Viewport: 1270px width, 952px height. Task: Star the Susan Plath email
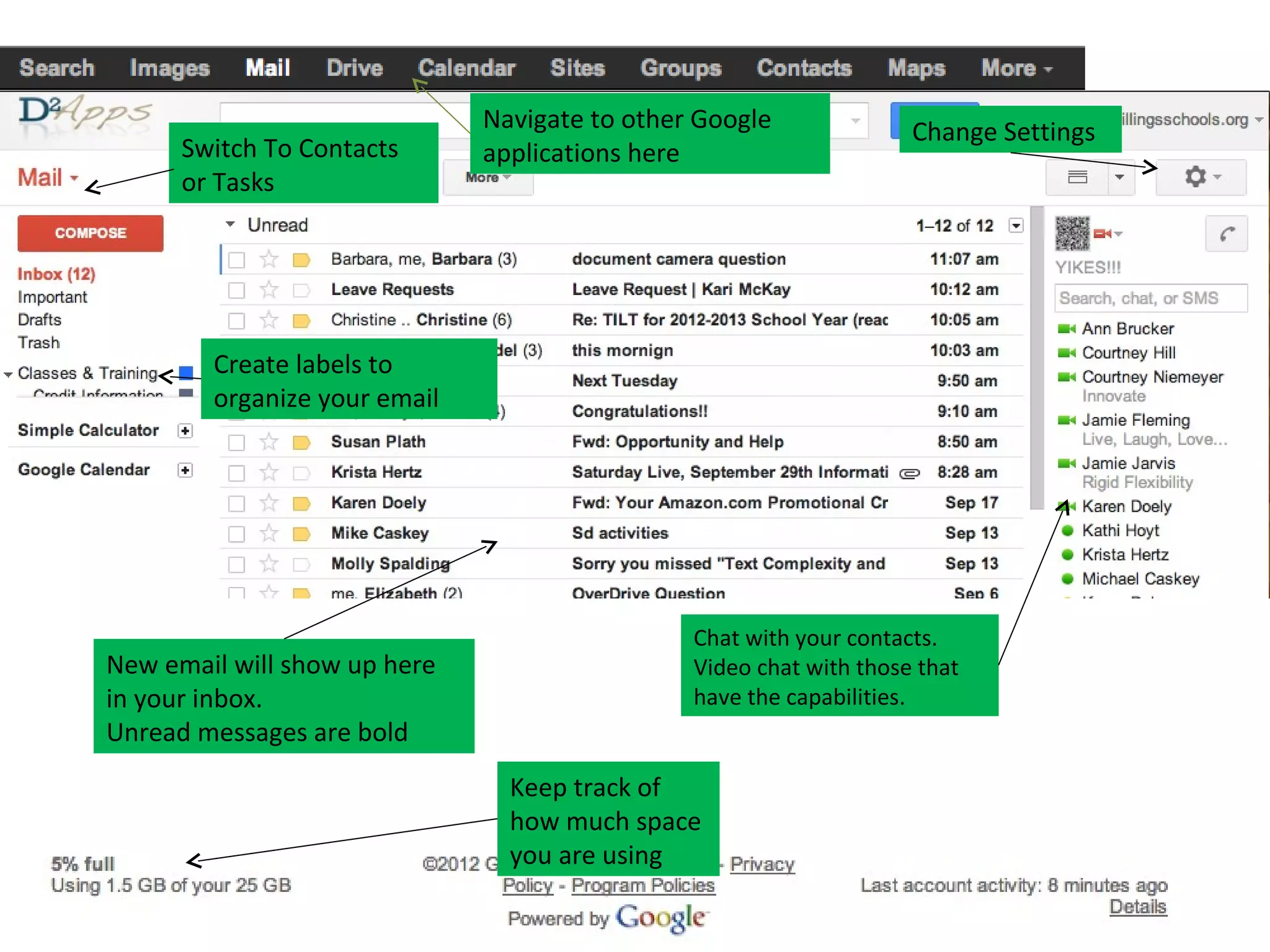(x=269, y=442)
